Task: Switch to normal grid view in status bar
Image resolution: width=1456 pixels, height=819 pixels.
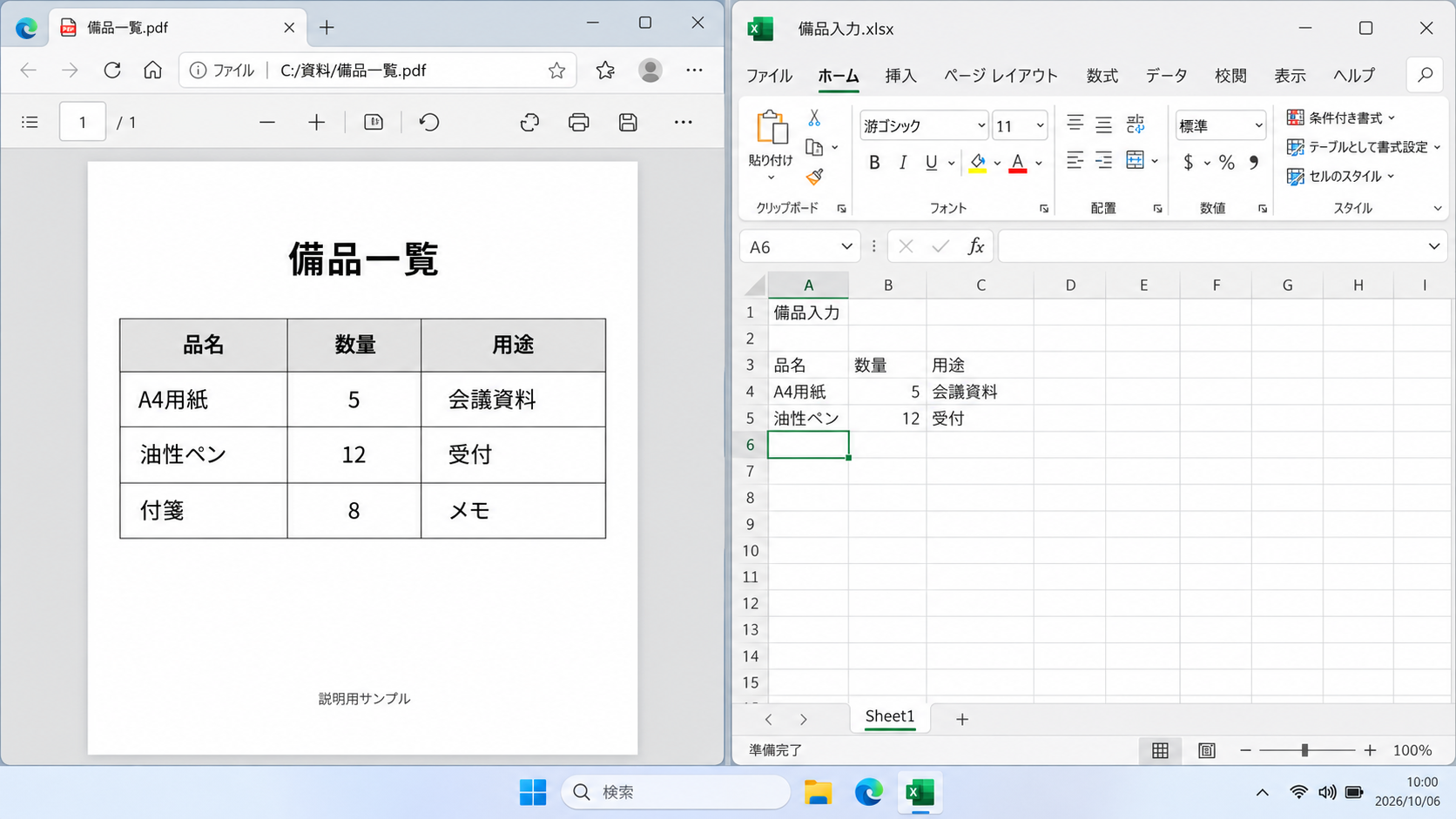Action: click(x=1160, y=750)
